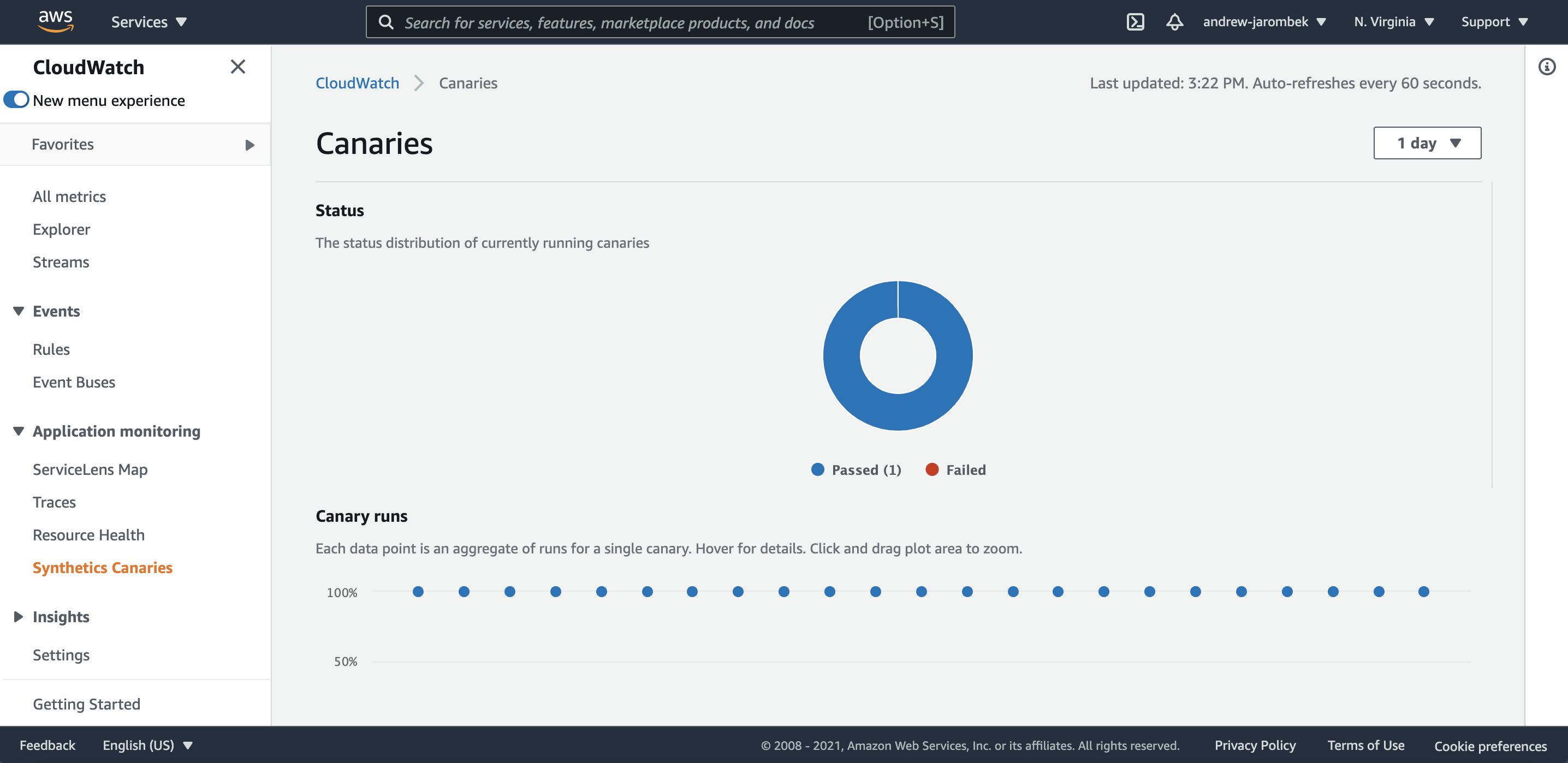Open the Services dropdown menu

point(149,22)
